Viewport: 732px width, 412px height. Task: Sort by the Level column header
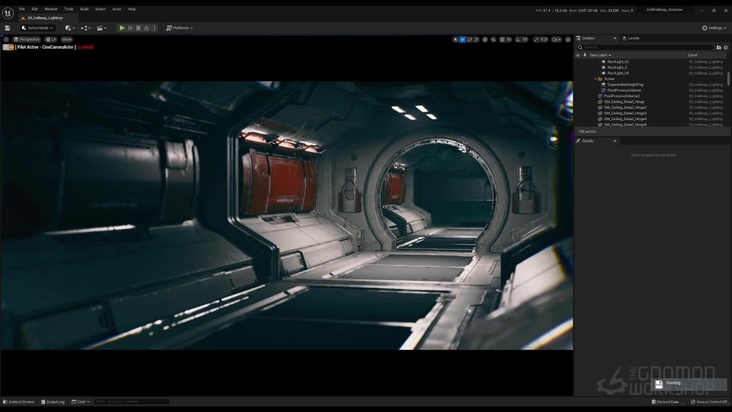click(692, 55)
